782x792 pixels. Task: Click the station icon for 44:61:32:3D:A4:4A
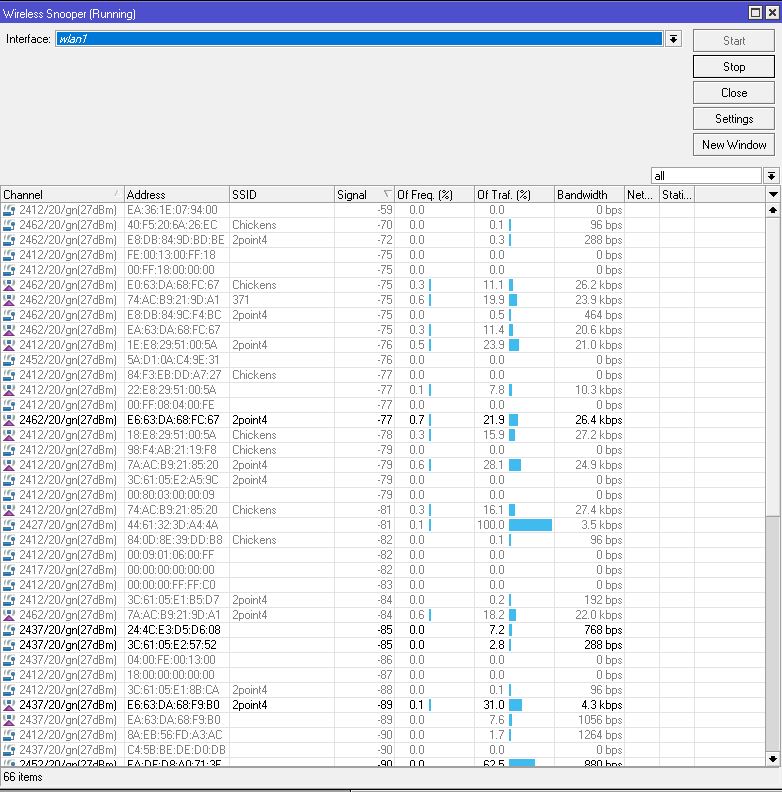click(x=9, y=525)
